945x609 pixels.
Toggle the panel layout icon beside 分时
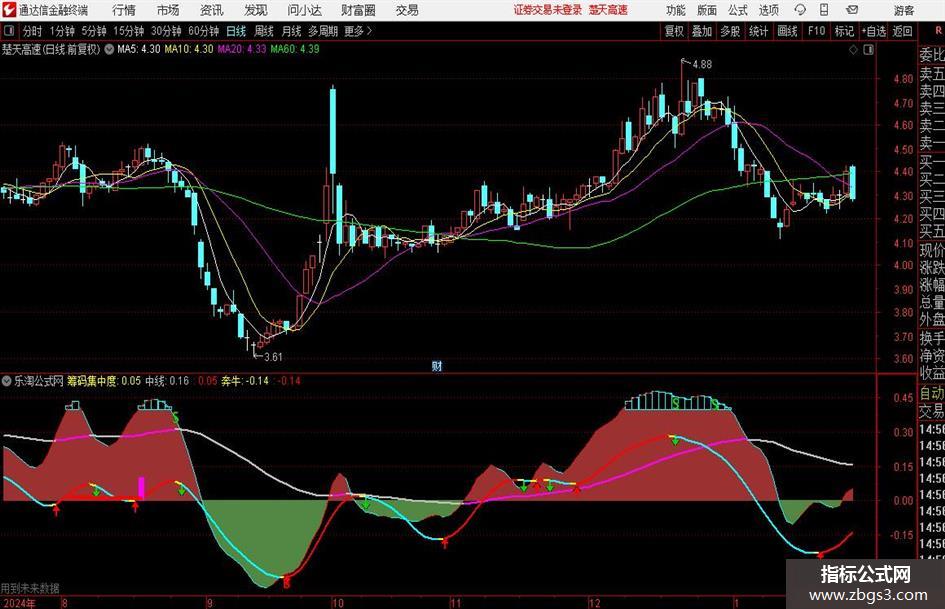(x=9, y=31)
